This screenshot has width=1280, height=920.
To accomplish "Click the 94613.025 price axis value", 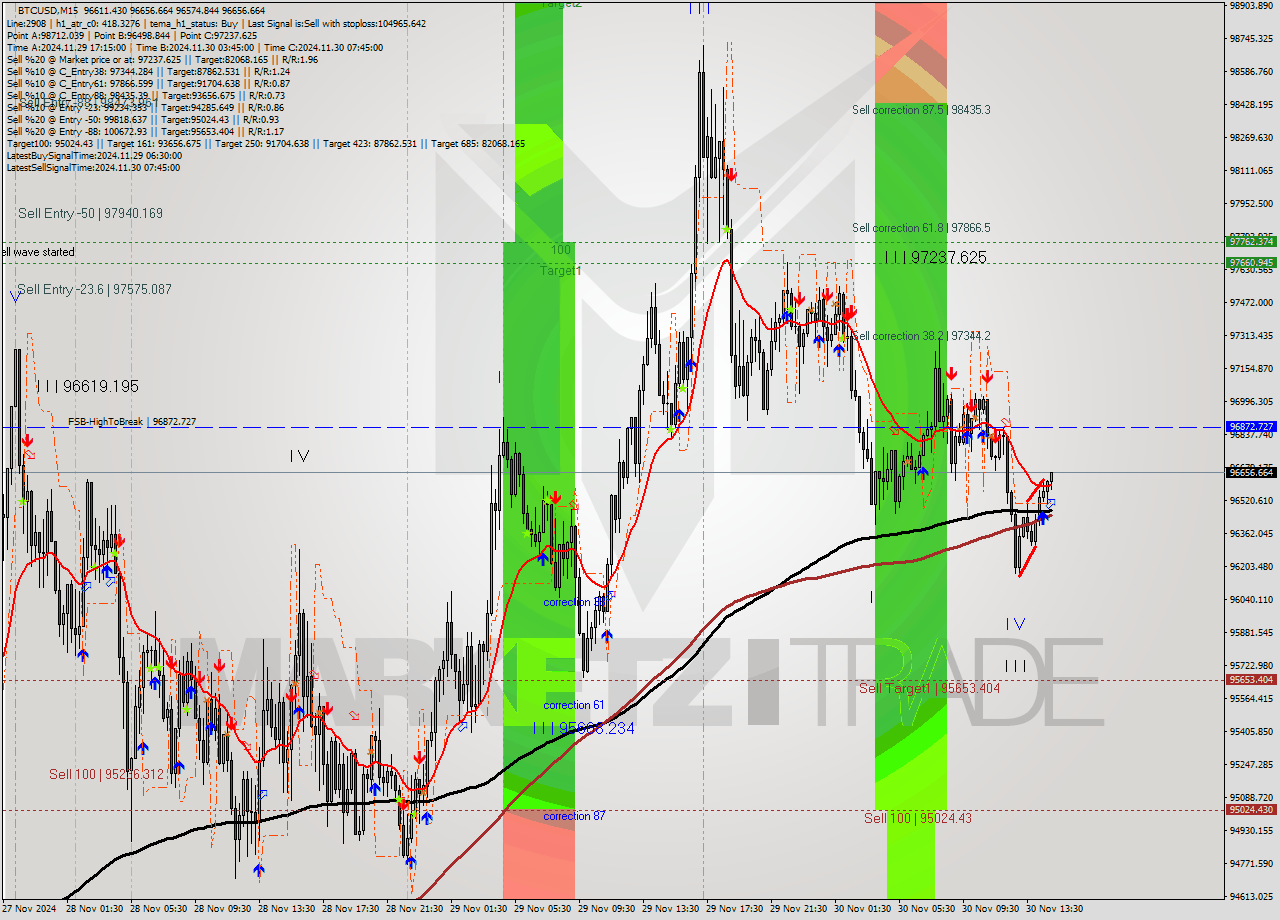I will coord(1252,896).
